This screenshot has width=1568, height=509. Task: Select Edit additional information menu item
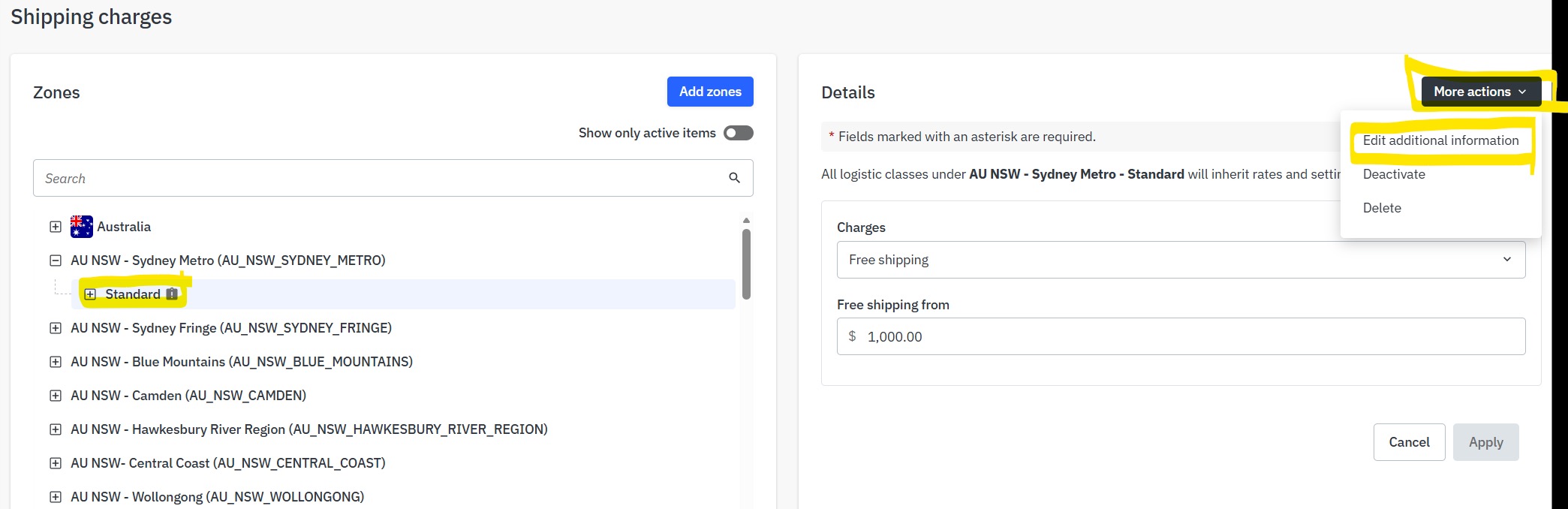pos(1440,140)
